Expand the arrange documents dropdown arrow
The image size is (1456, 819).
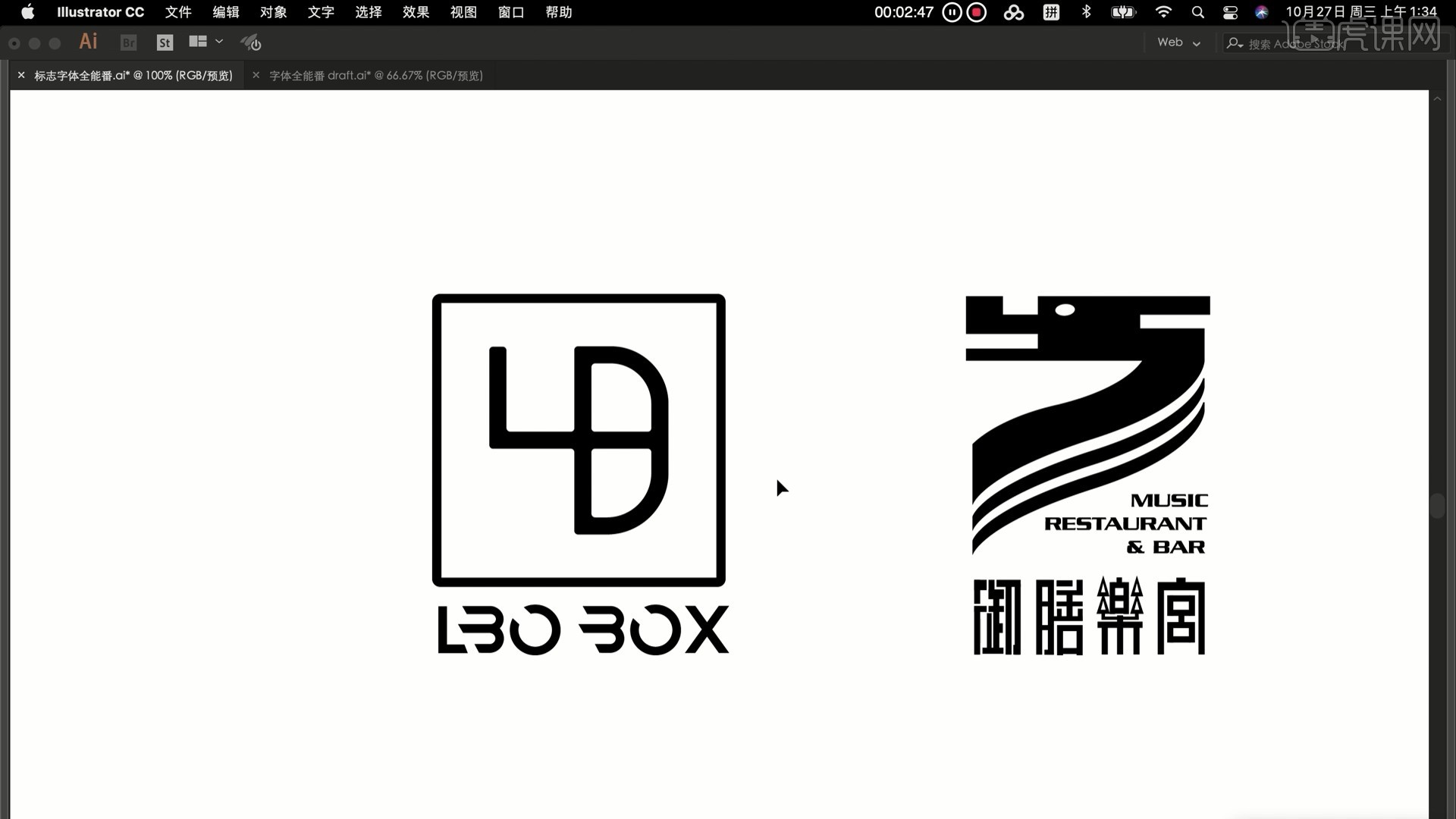tap(219, 42)
